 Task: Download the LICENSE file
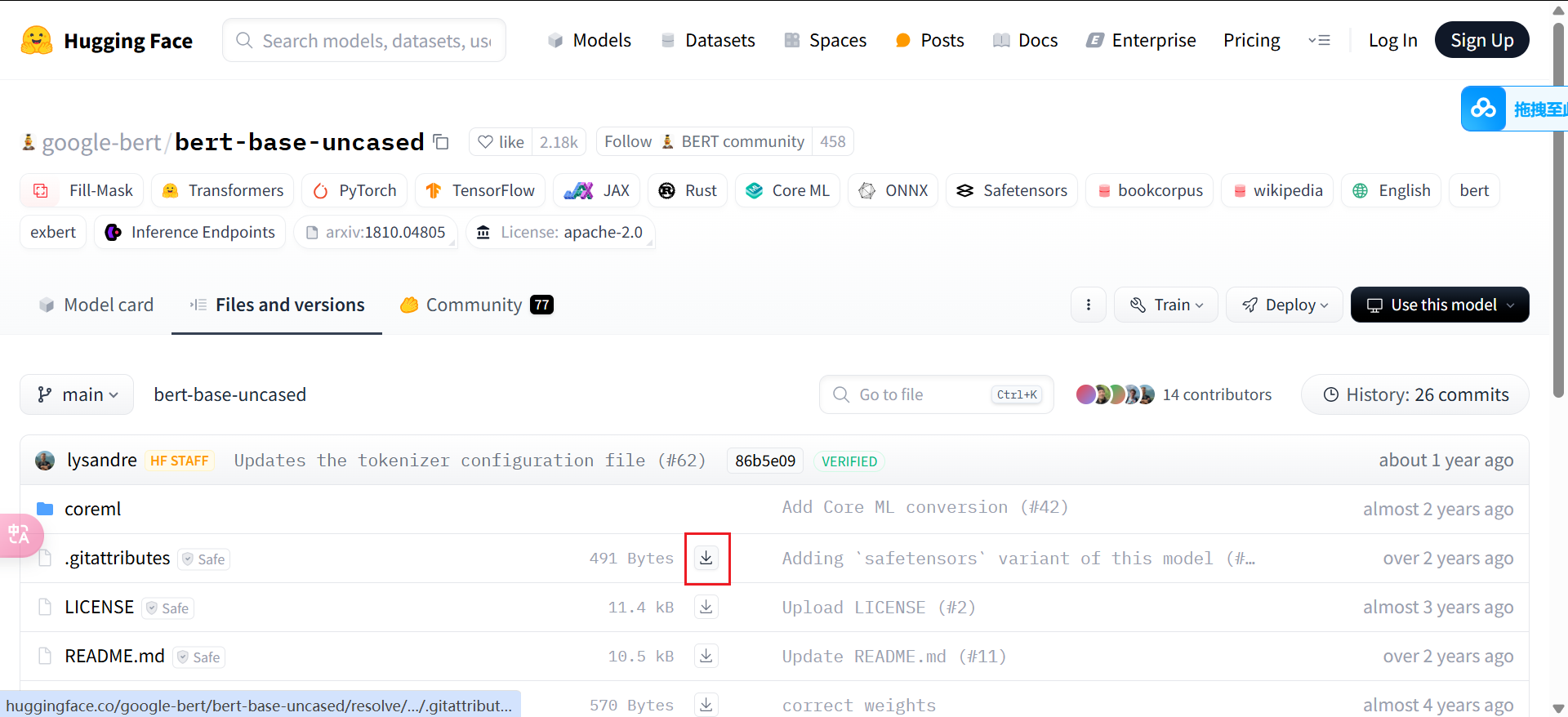click(706, 607)
